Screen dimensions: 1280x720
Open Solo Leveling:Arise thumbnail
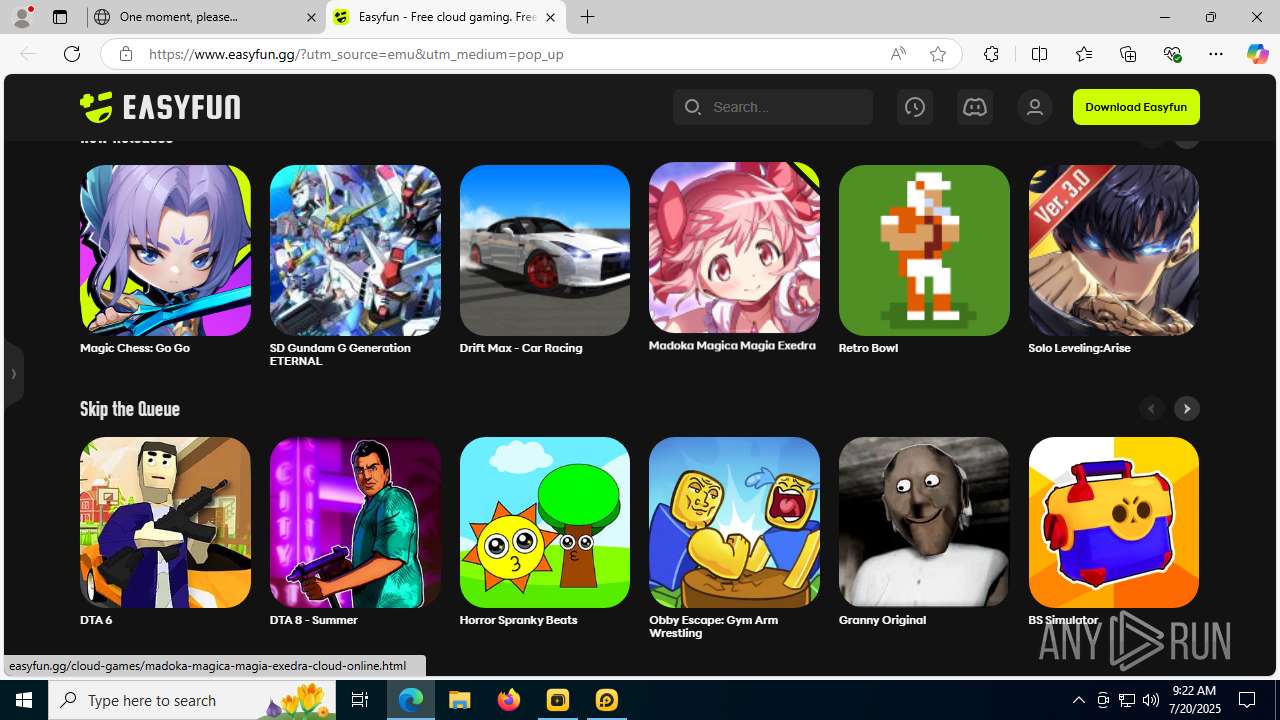tap(1114, 250)
